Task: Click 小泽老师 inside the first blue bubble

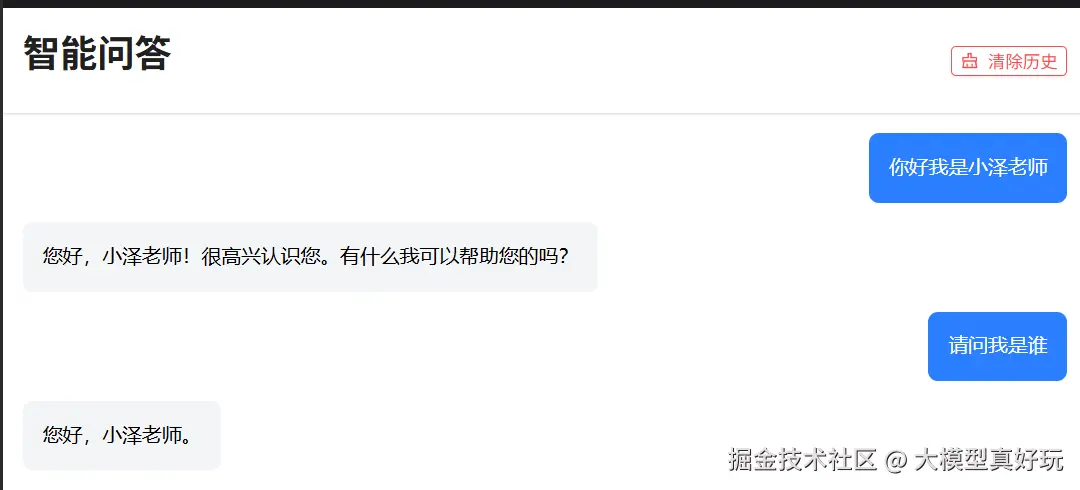Action: pyautogui.click(x=1008, y=167)
